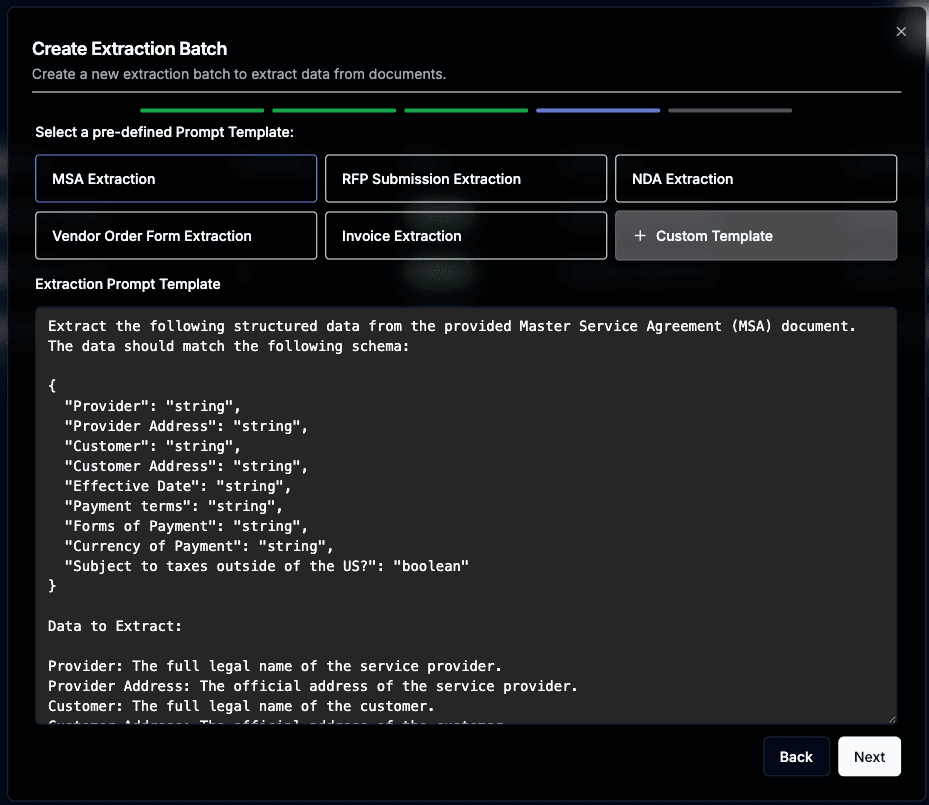Viewport: 929px width, 805px height.
Task: Select the RFP Submission Extraction template
Action: click(465, 178)
